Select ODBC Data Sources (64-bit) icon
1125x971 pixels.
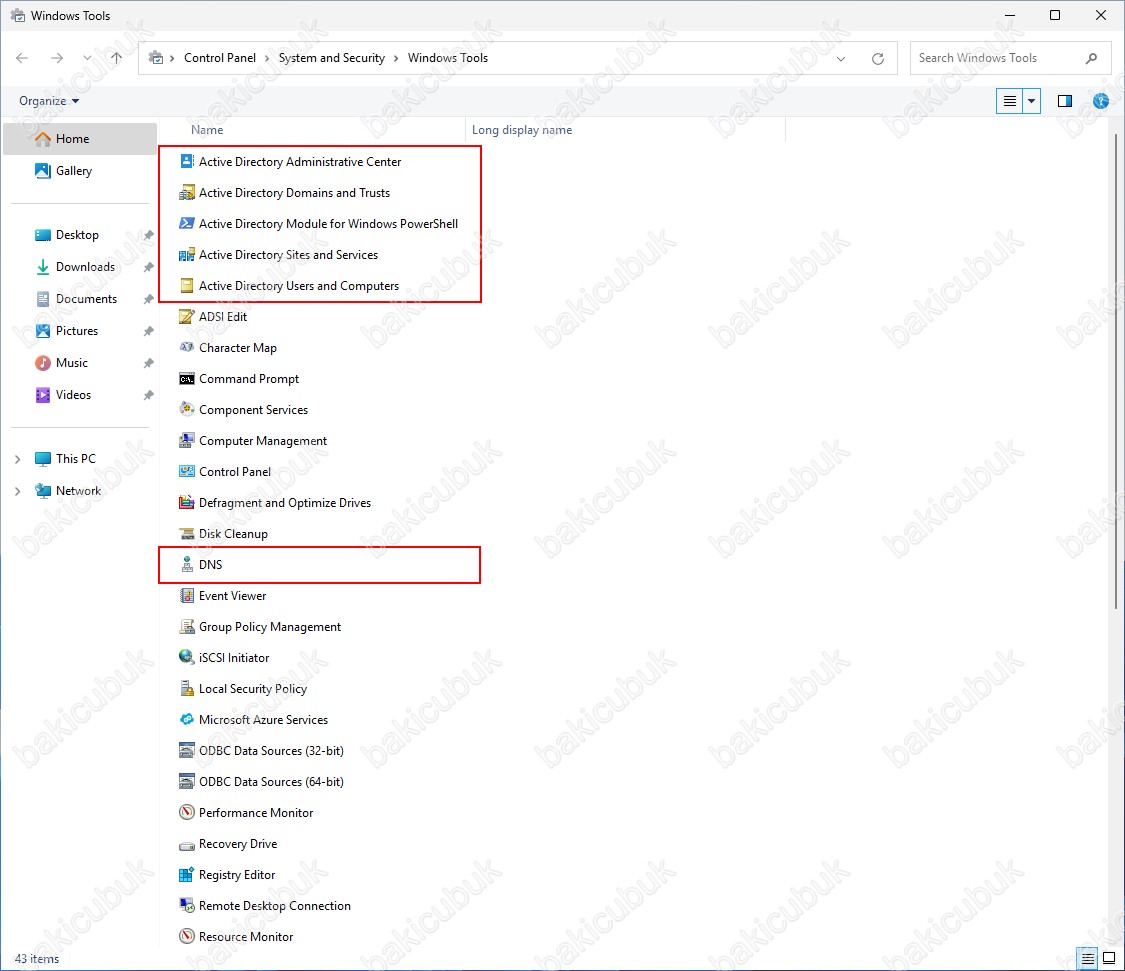click(x=187, y=782)
